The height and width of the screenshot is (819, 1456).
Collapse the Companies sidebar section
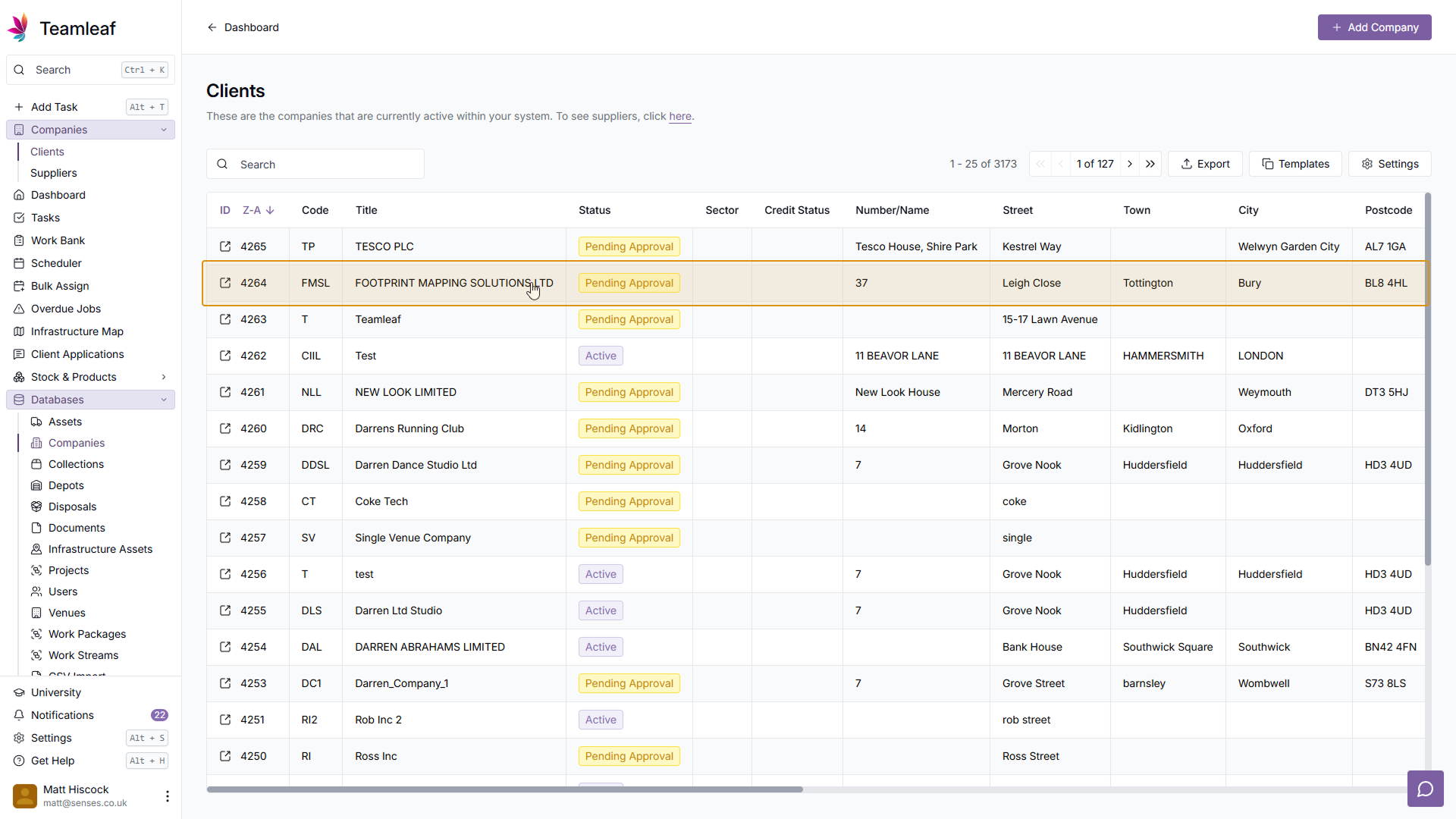[164, 130]
